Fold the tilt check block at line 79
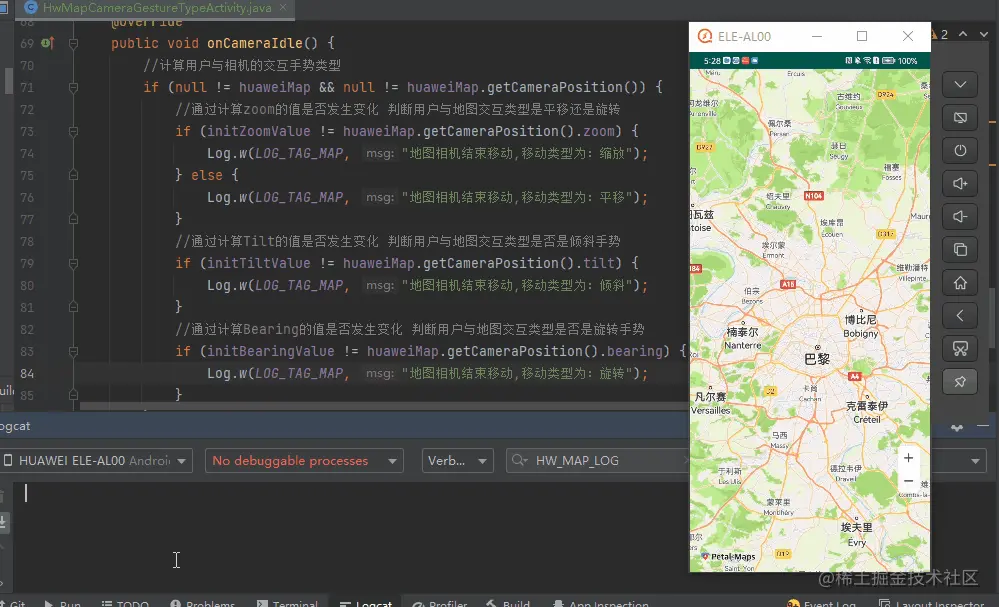Image resolution: width=999 pixels, height=607 pixels. 73,263
